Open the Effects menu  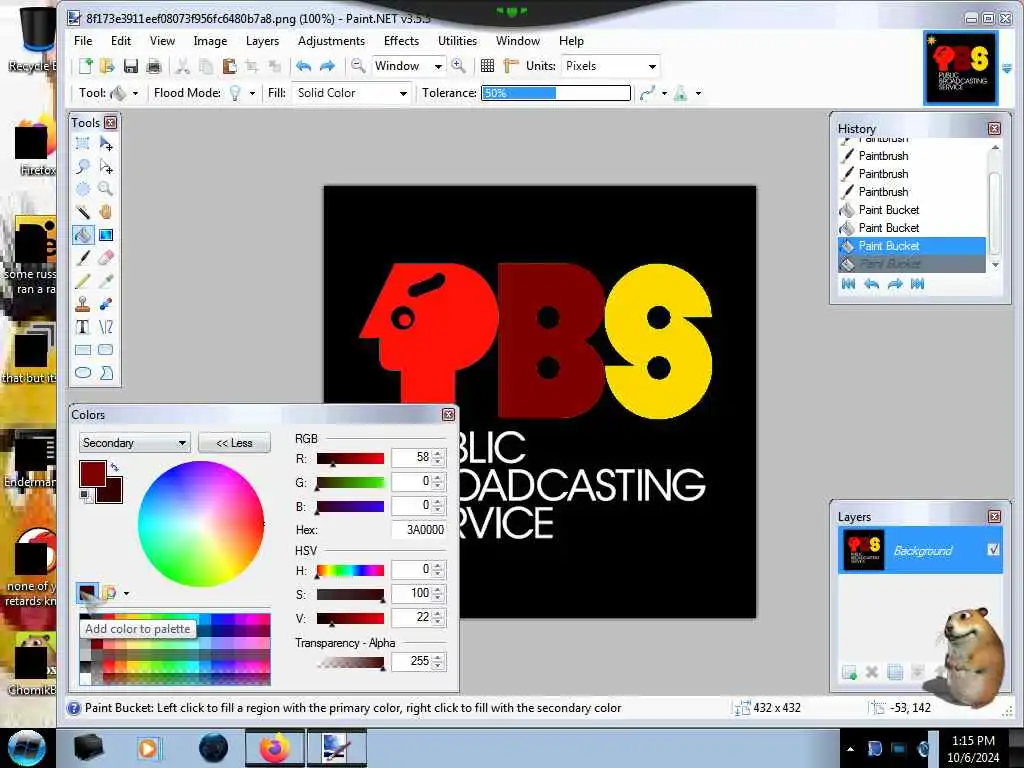(402, 40)
